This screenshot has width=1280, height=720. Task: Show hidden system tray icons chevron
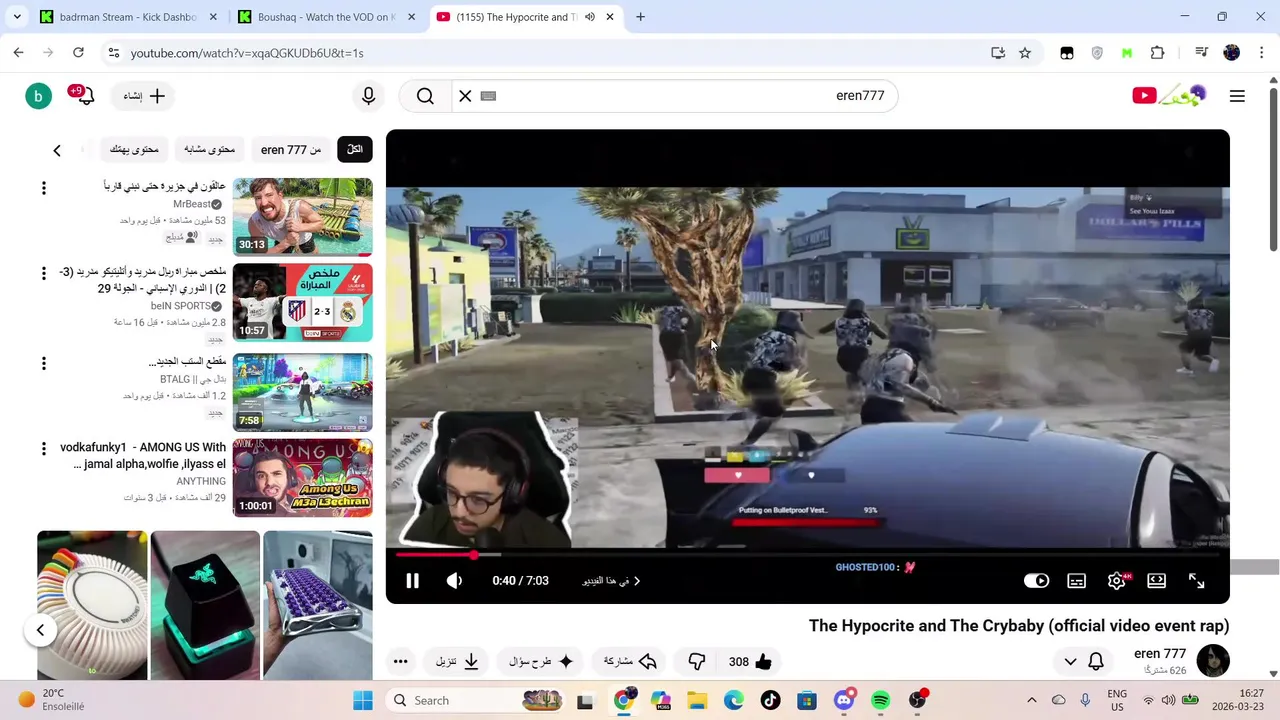(1032, 700)
